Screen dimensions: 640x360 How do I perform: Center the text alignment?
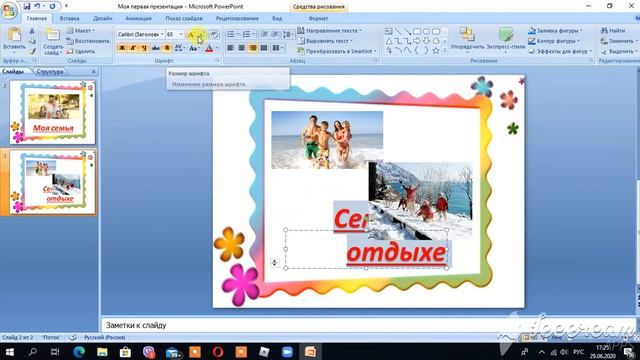(242, 48)
